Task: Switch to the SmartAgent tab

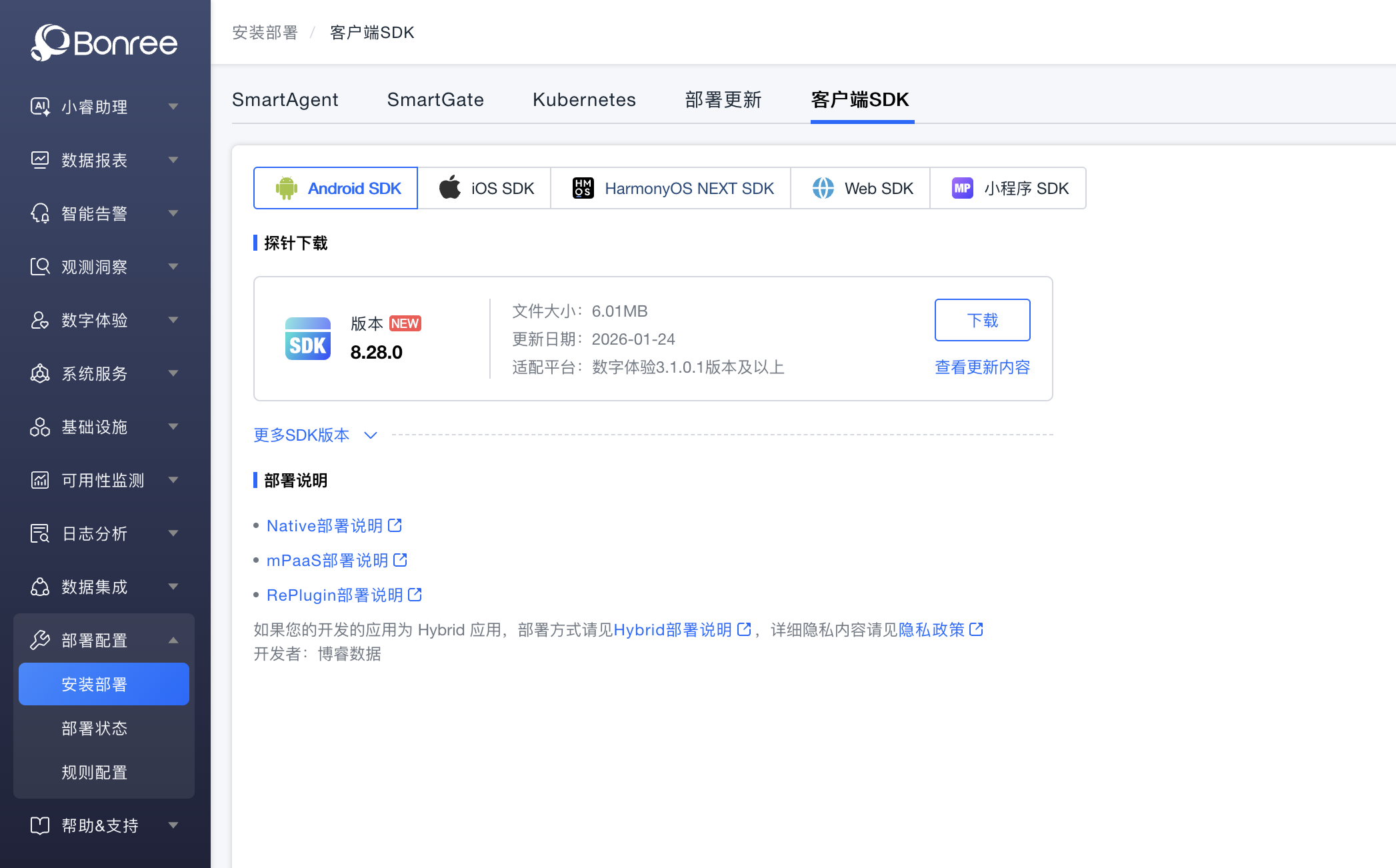Action: [x=285, y=100]
